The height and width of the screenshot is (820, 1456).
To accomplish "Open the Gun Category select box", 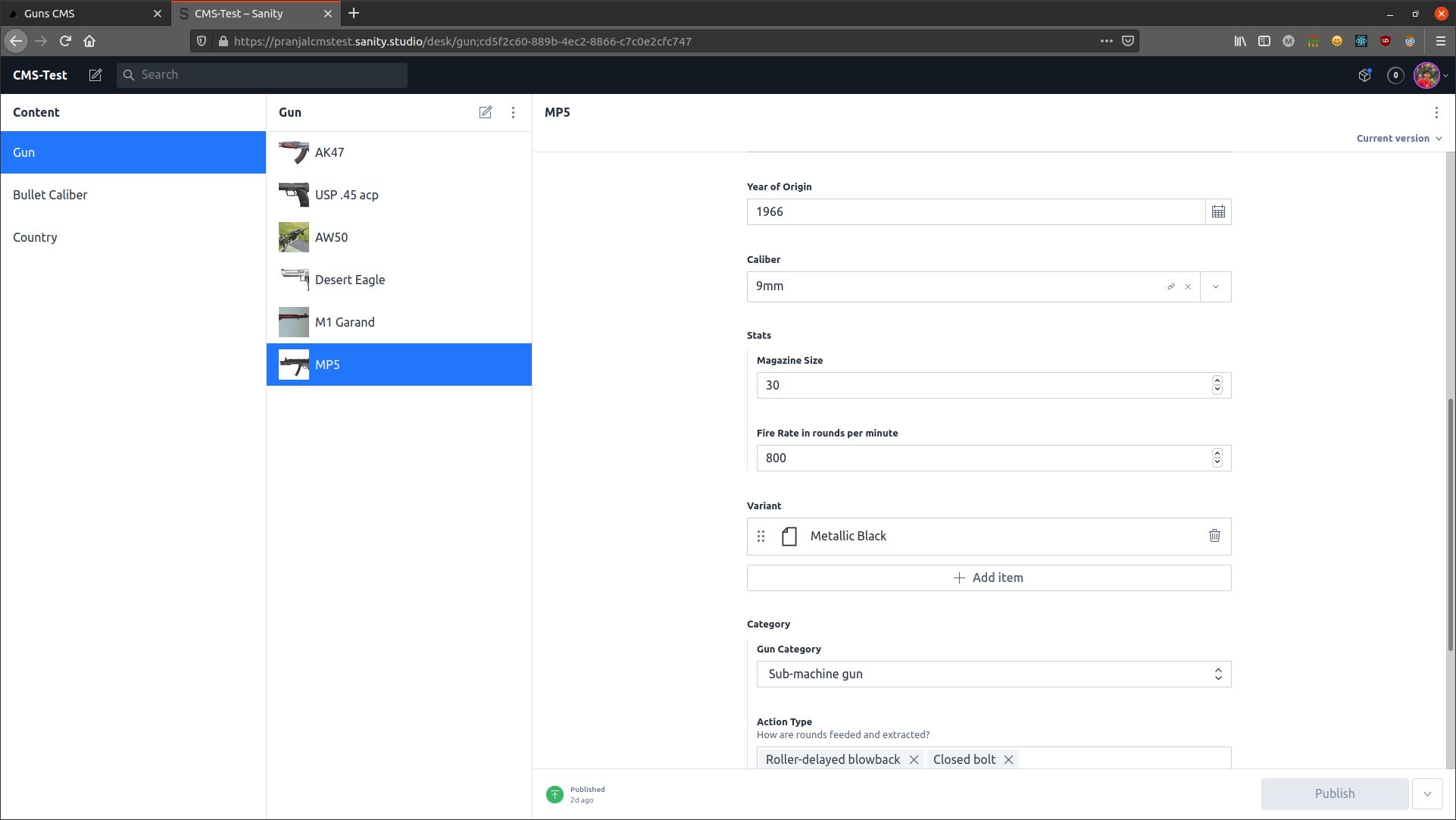I will (993, 674).
